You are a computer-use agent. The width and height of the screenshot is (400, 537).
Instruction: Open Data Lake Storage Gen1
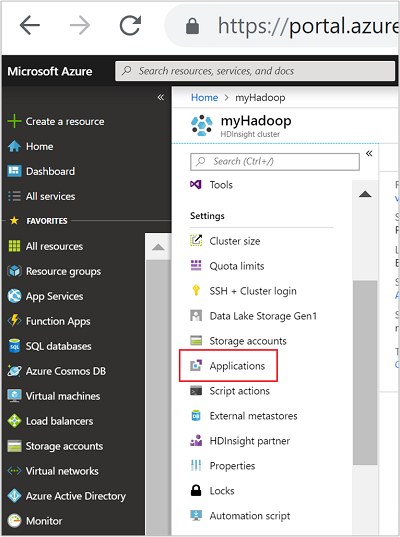(x=263, y=316)
